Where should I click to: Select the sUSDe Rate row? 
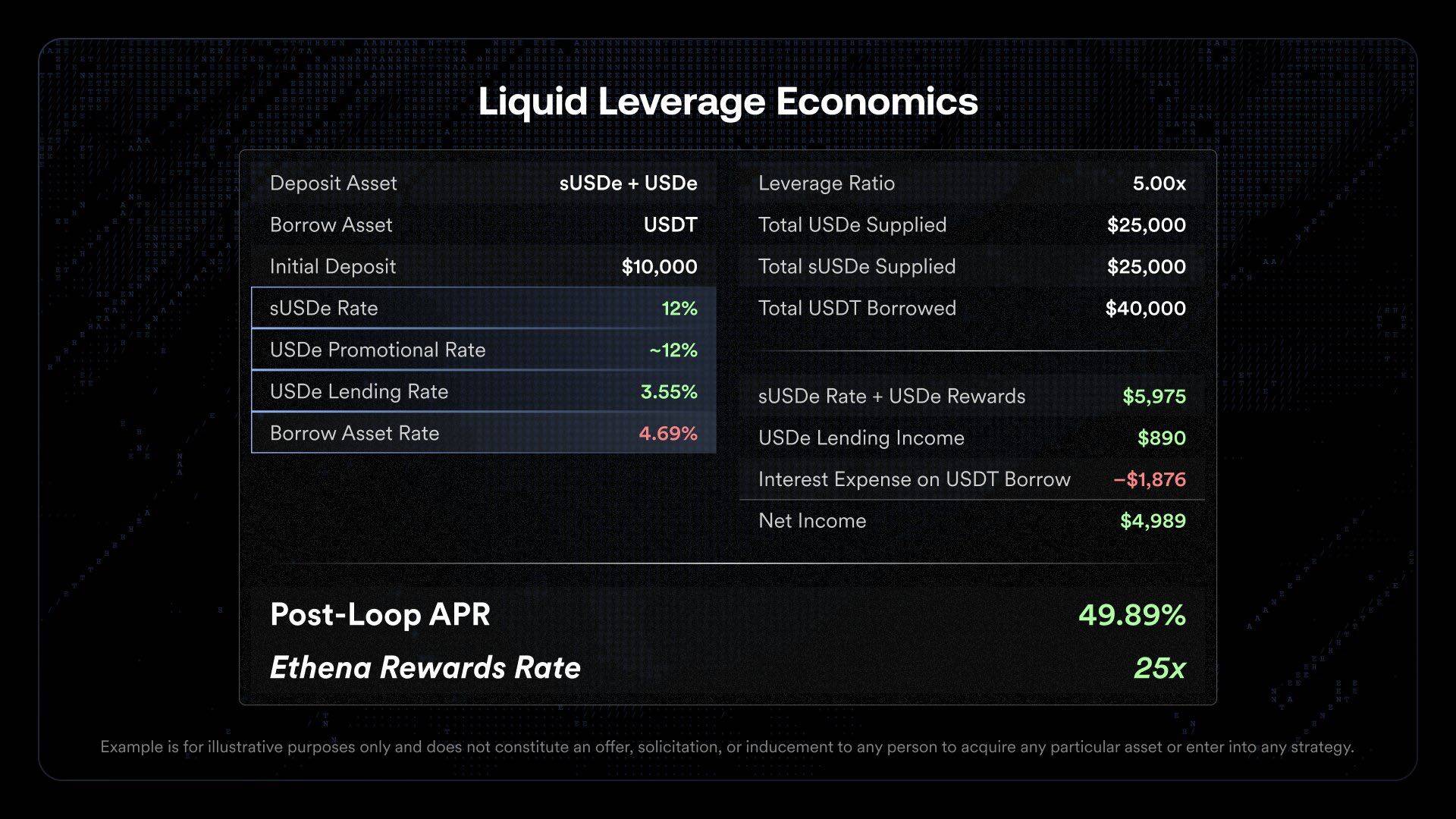click(x=483, y=308)
